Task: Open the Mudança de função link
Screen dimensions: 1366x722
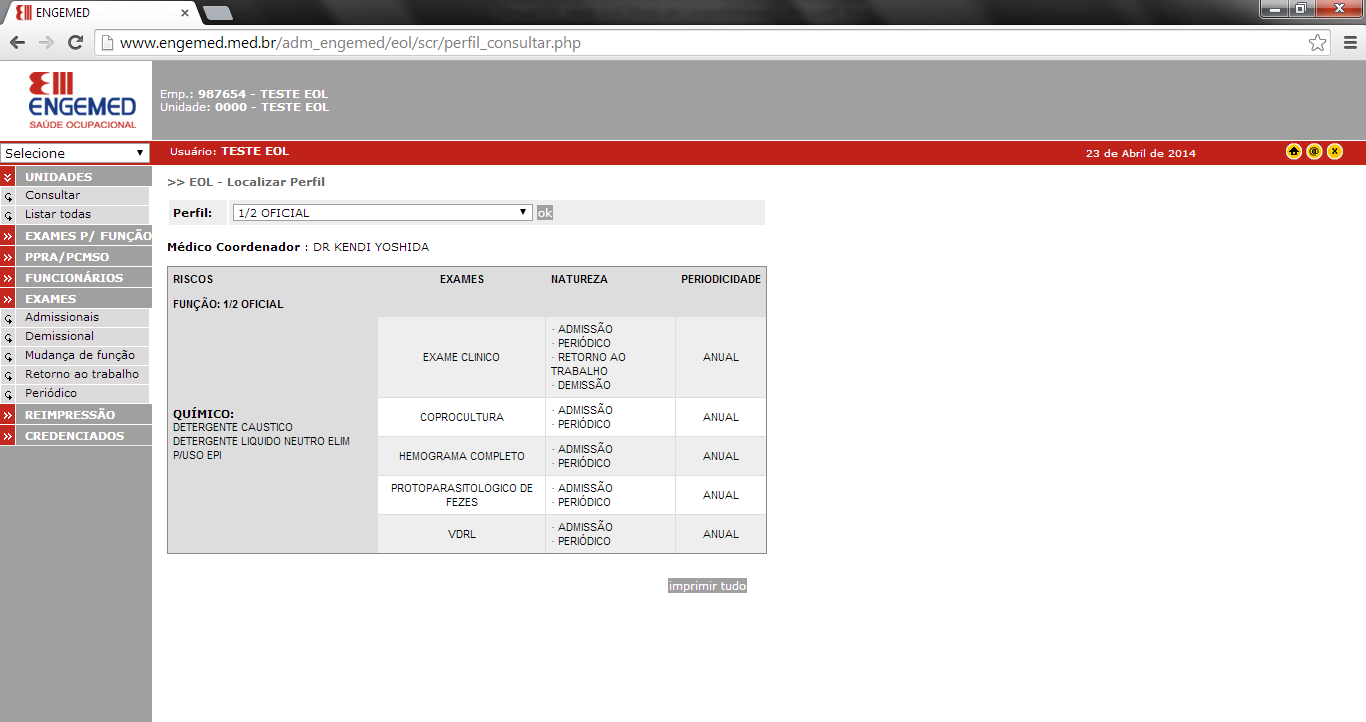Action: tap(80, 355)
